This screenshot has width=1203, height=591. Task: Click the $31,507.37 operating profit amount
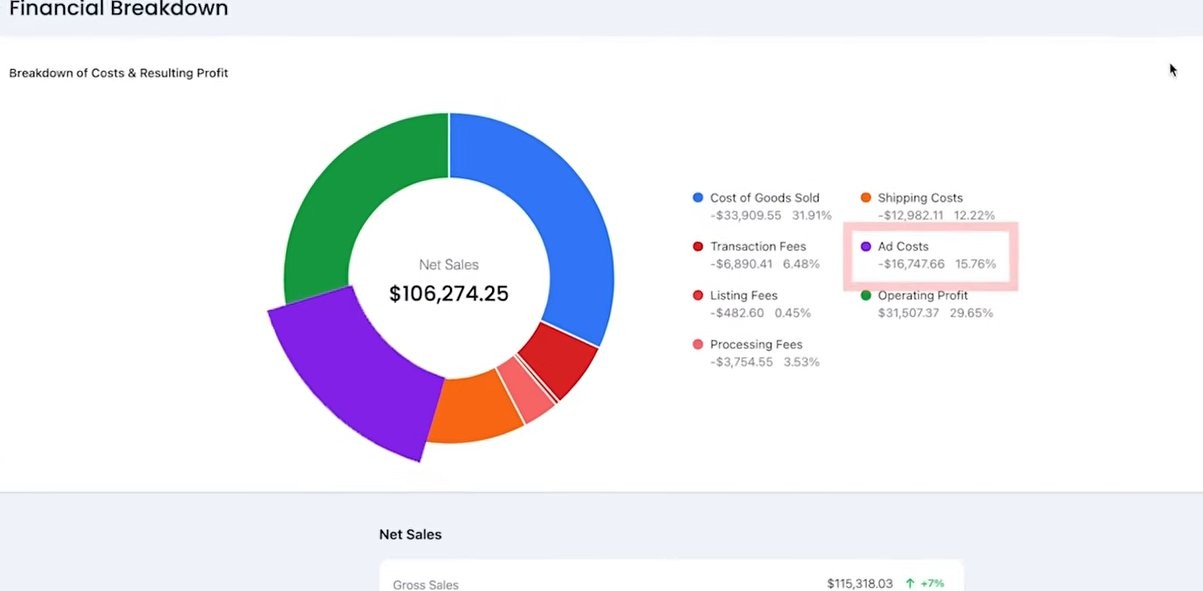911,313
